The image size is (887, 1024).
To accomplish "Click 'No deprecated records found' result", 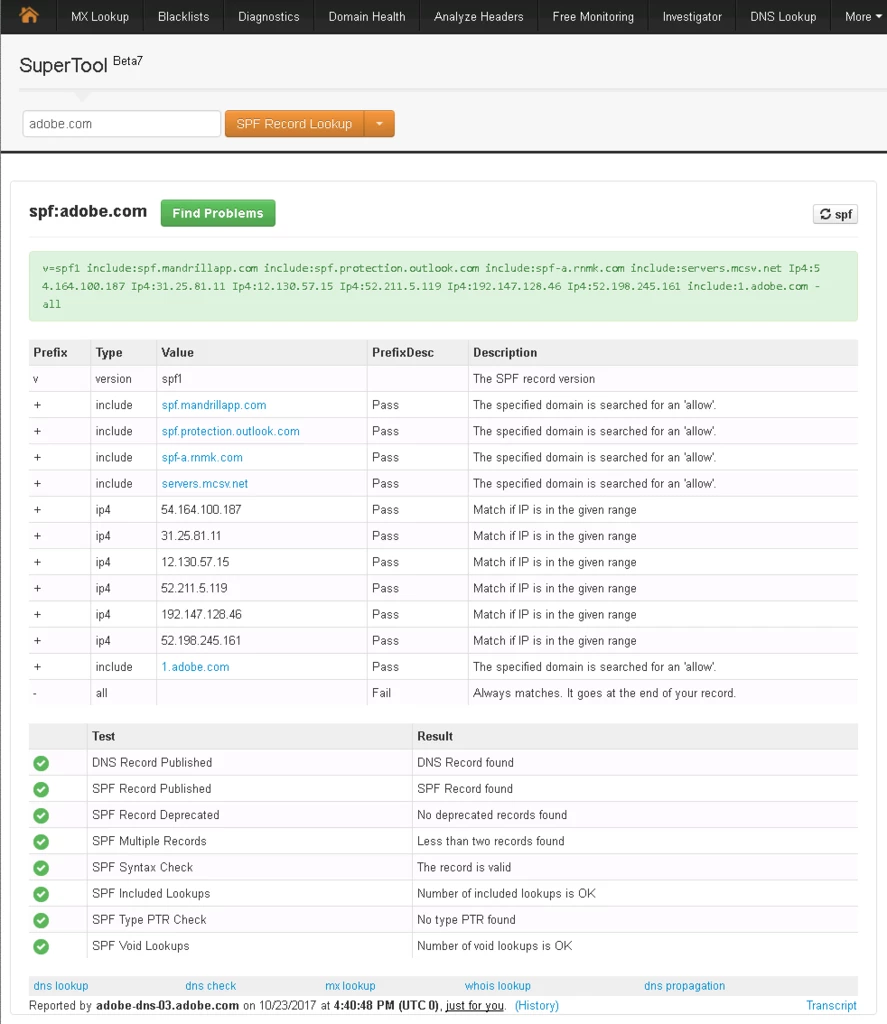I will (492, 815).
